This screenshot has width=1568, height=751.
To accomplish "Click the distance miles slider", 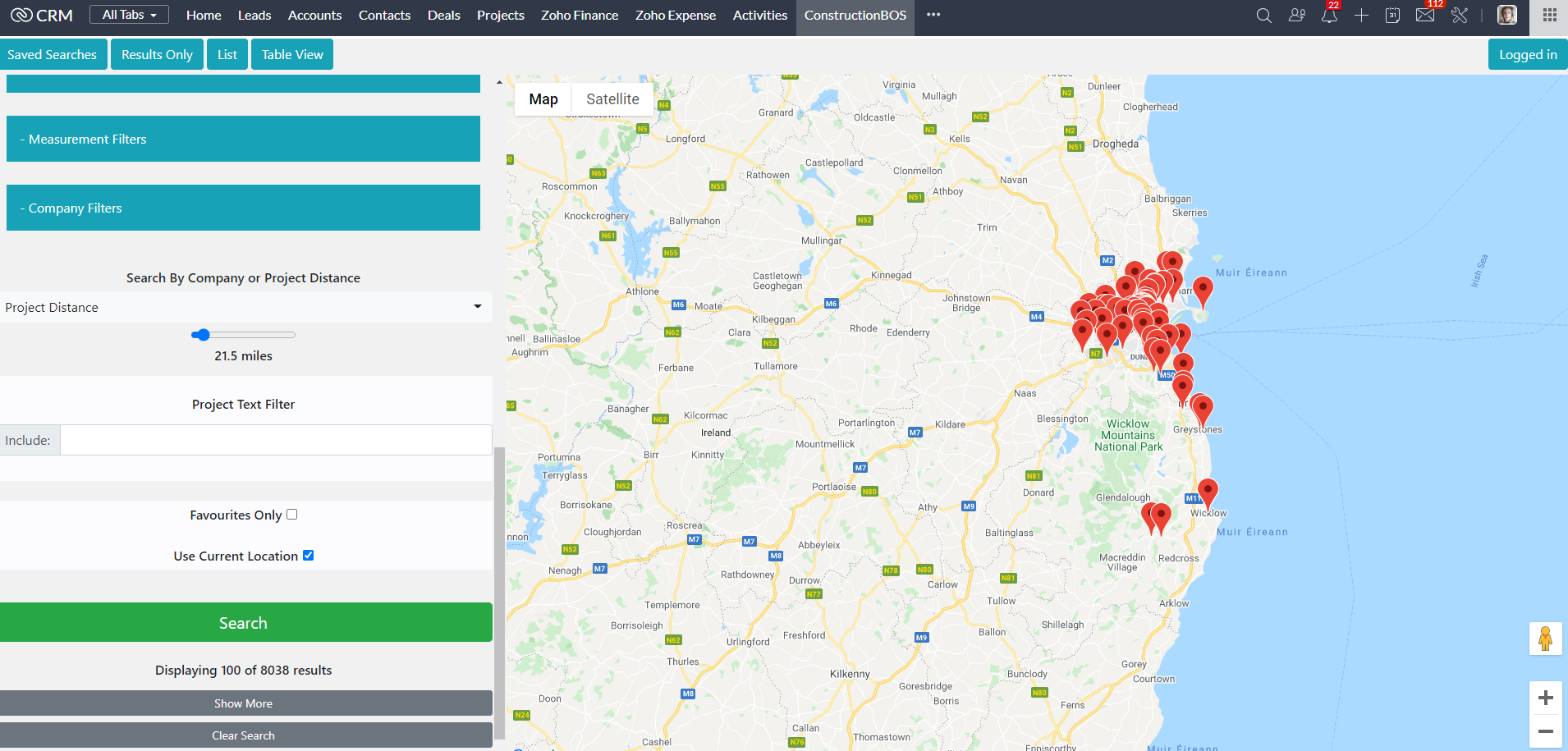I will tap(243, 335).
